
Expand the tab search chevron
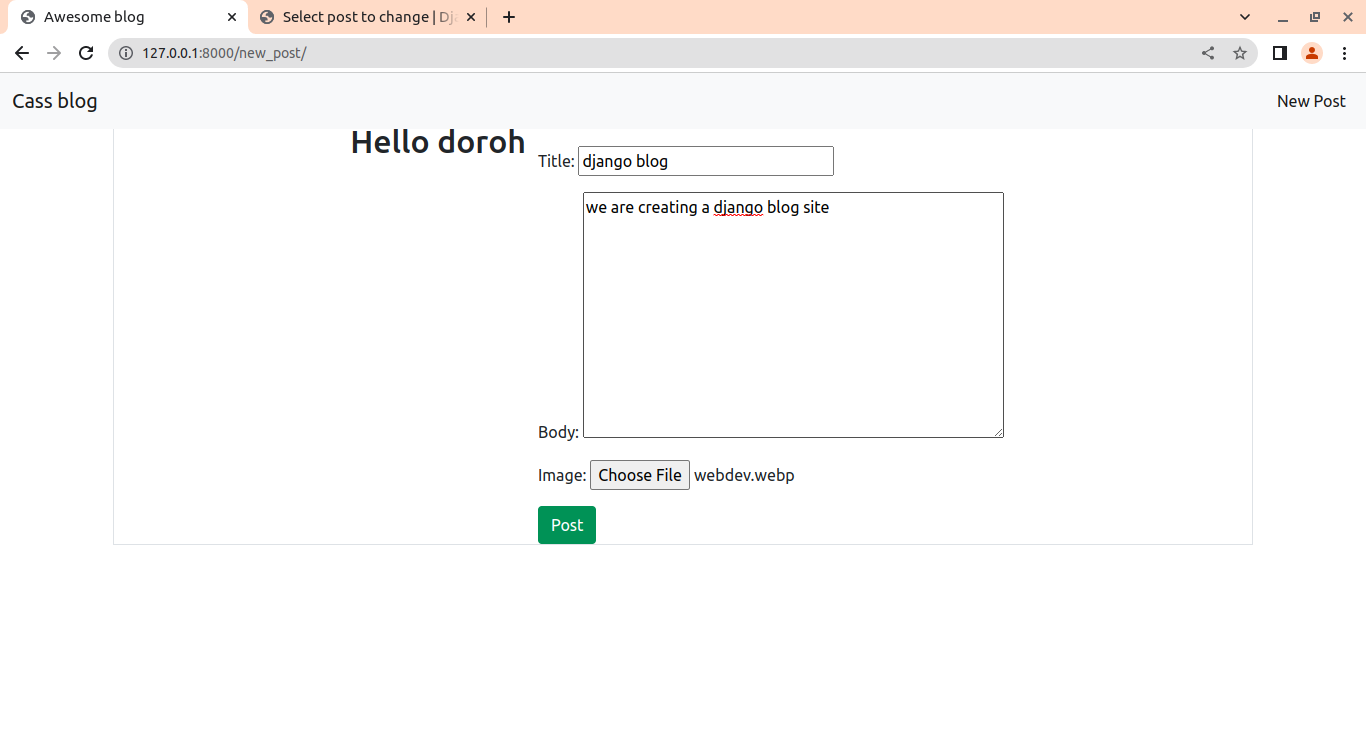point(1245,17)
